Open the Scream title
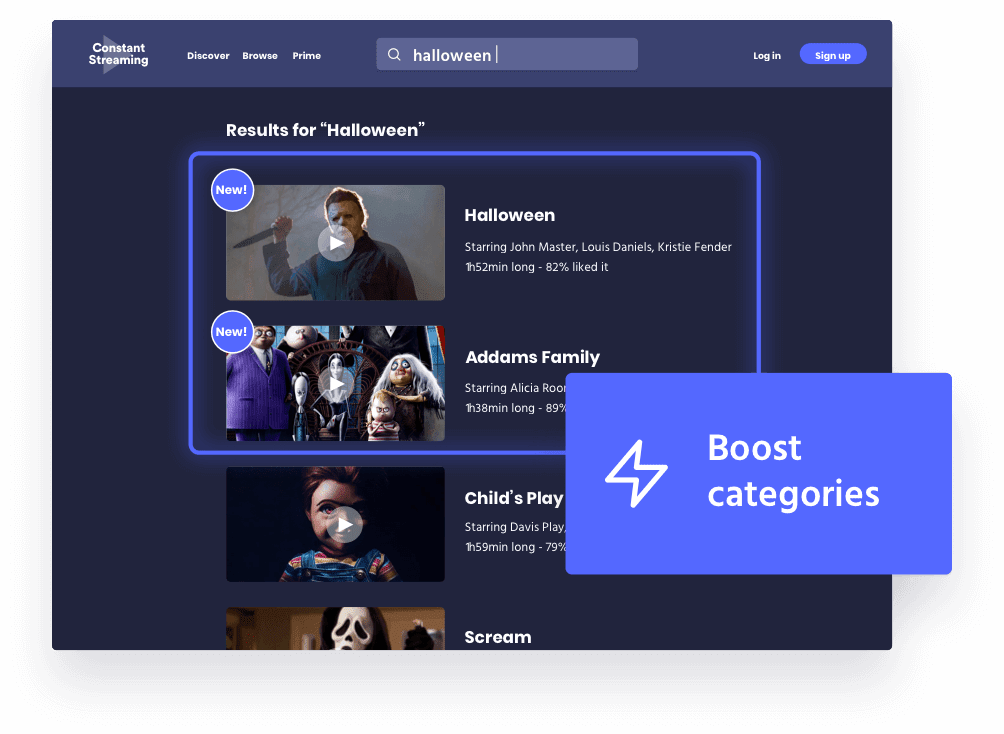 pos(498,637)
